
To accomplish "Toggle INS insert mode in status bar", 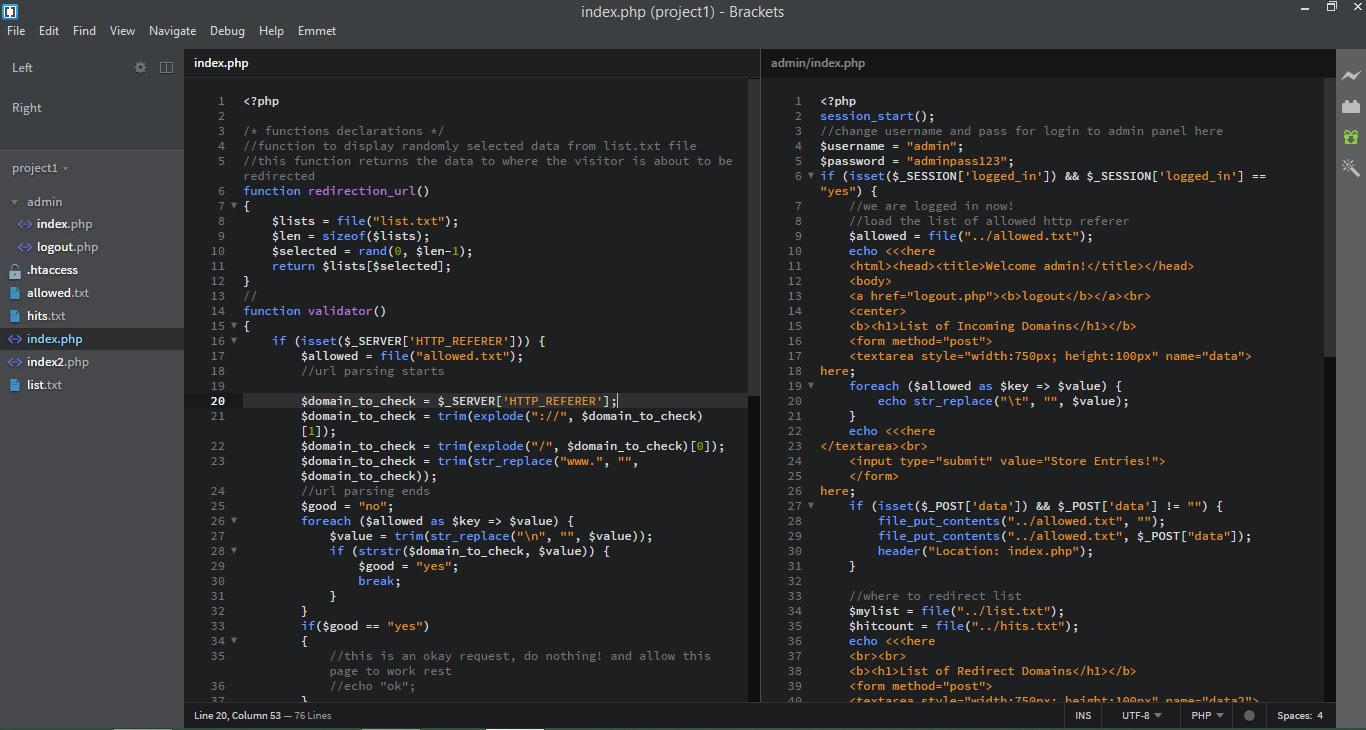I will [x=1083, y=716].
